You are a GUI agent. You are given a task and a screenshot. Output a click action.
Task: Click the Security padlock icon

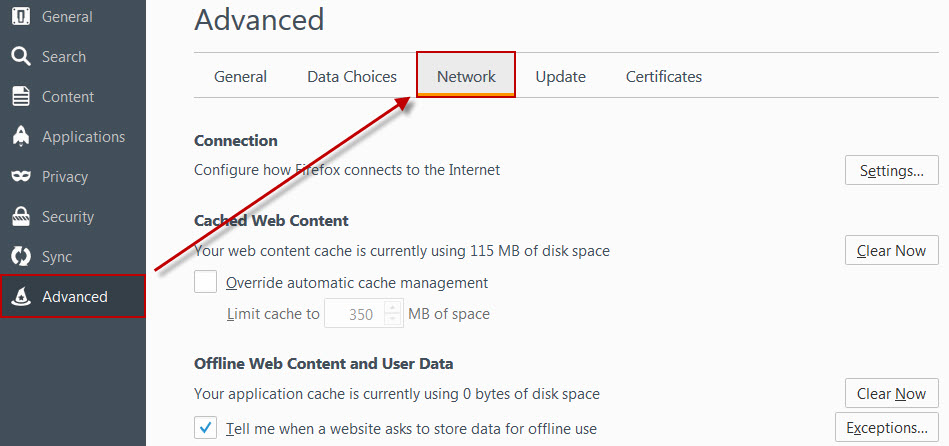point(20,217)
